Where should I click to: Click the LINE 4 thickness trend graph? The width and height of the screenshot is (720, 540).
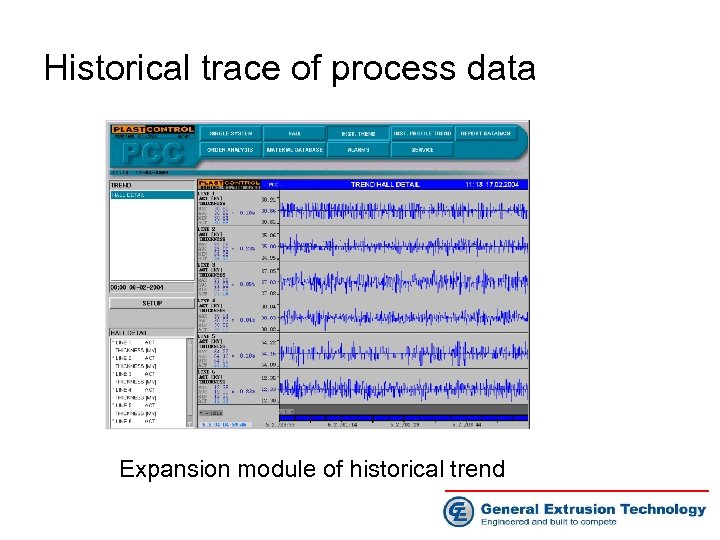click(x=404, y=317)
